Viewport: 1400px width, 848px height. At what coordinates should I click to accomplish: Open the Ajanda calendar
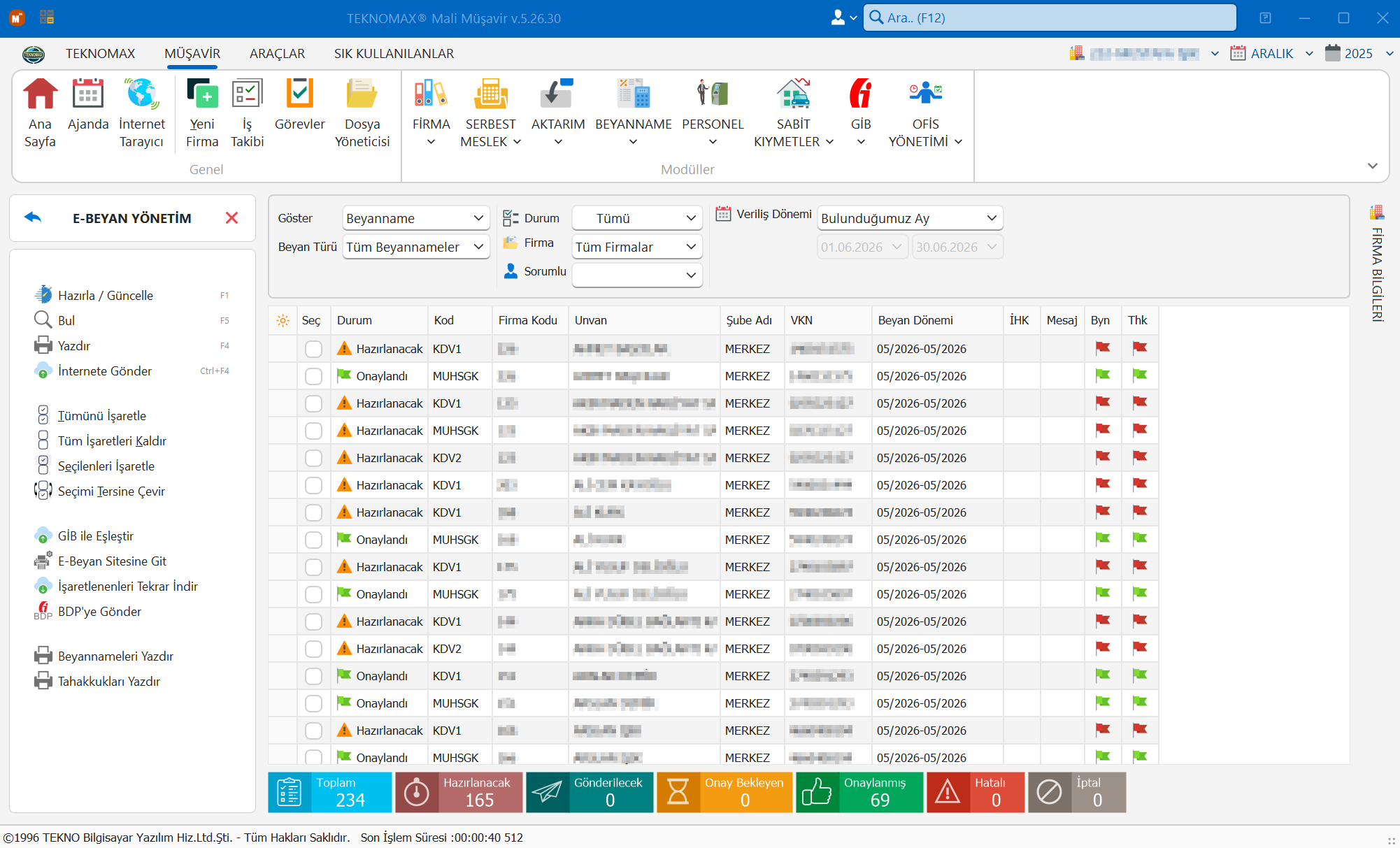[x=88, y=105]
